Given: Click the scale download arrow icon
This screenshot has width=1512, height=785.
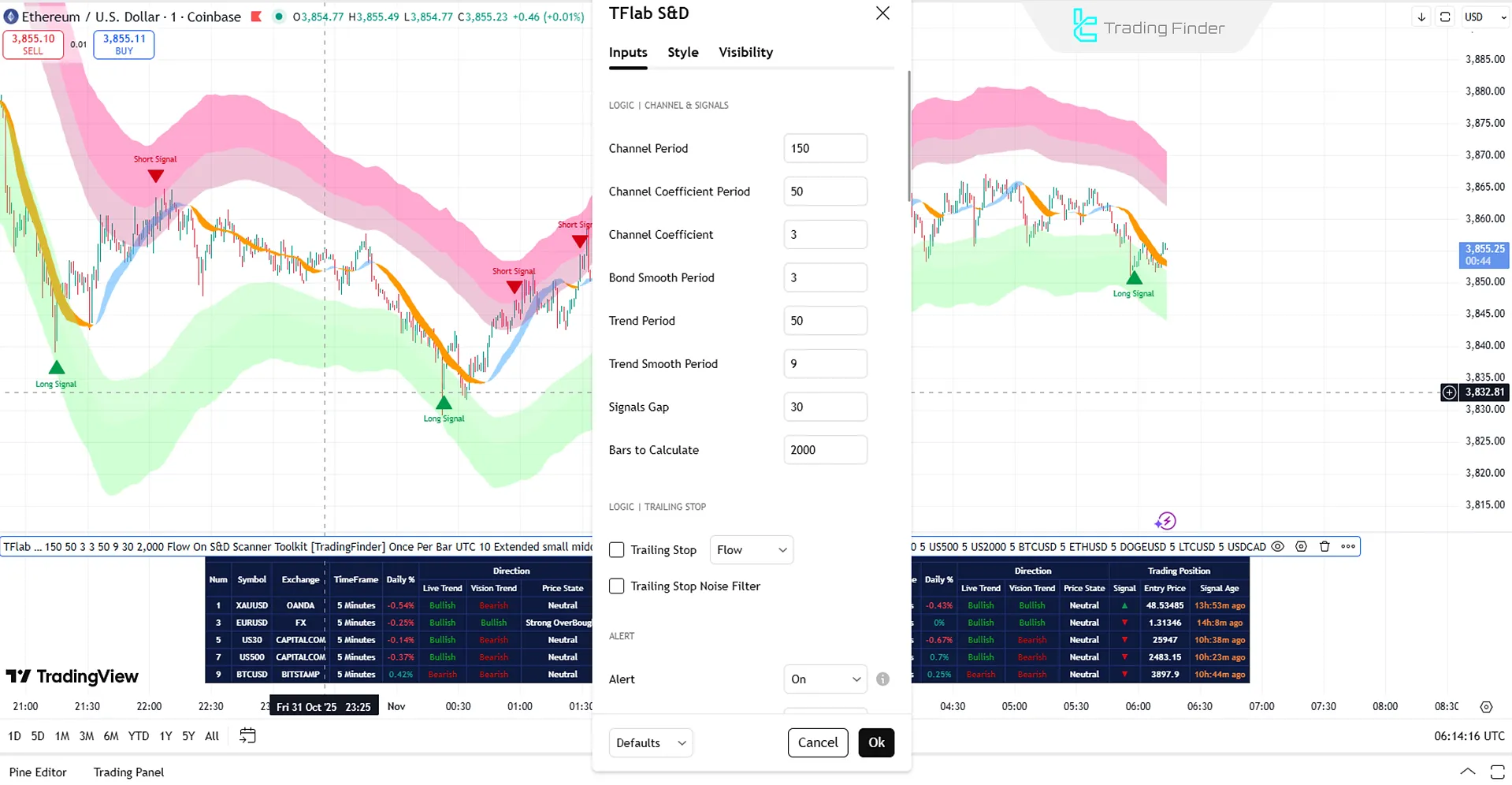Looking at the screenshot, I should point(1421,16).
